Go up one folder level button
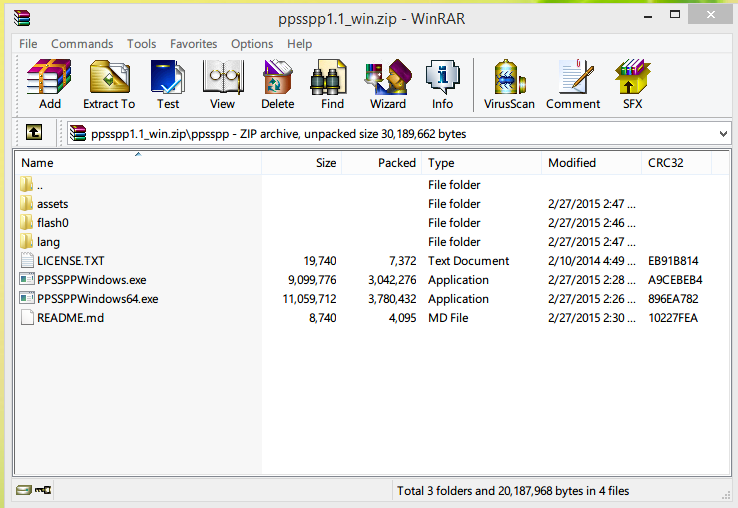The image size is (738, 508). (34, 133)
